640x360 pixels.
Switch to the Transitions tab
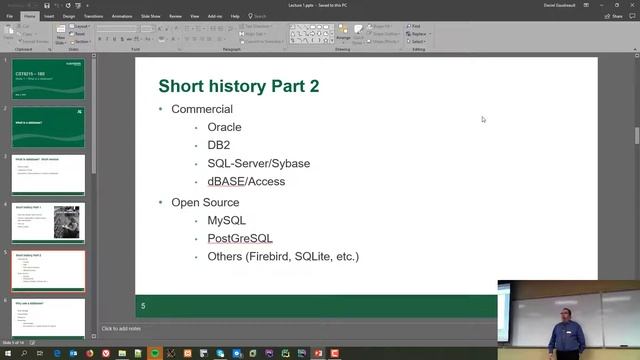coord(93,16)
